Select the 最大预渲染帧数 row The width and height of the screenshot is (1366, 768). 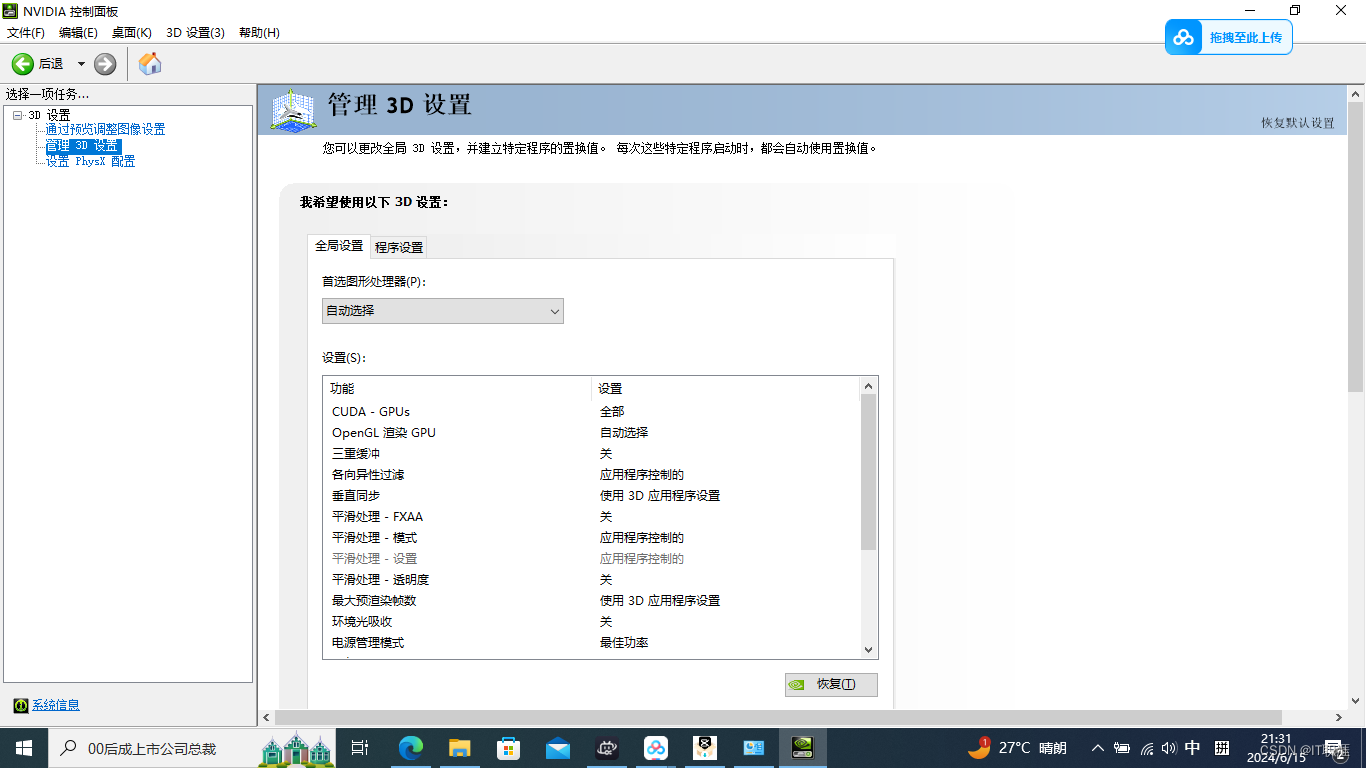click(x=590, y=601)
